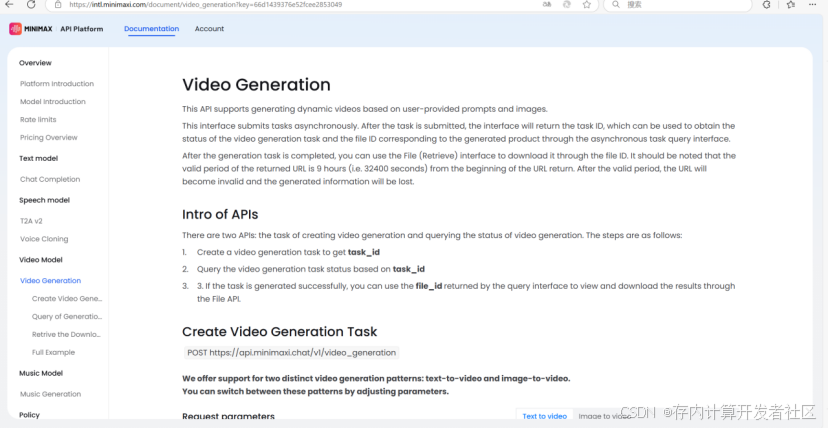Click the bold task_id in step 1
This screenshot has height=428, width=828.
coord(364,252)
